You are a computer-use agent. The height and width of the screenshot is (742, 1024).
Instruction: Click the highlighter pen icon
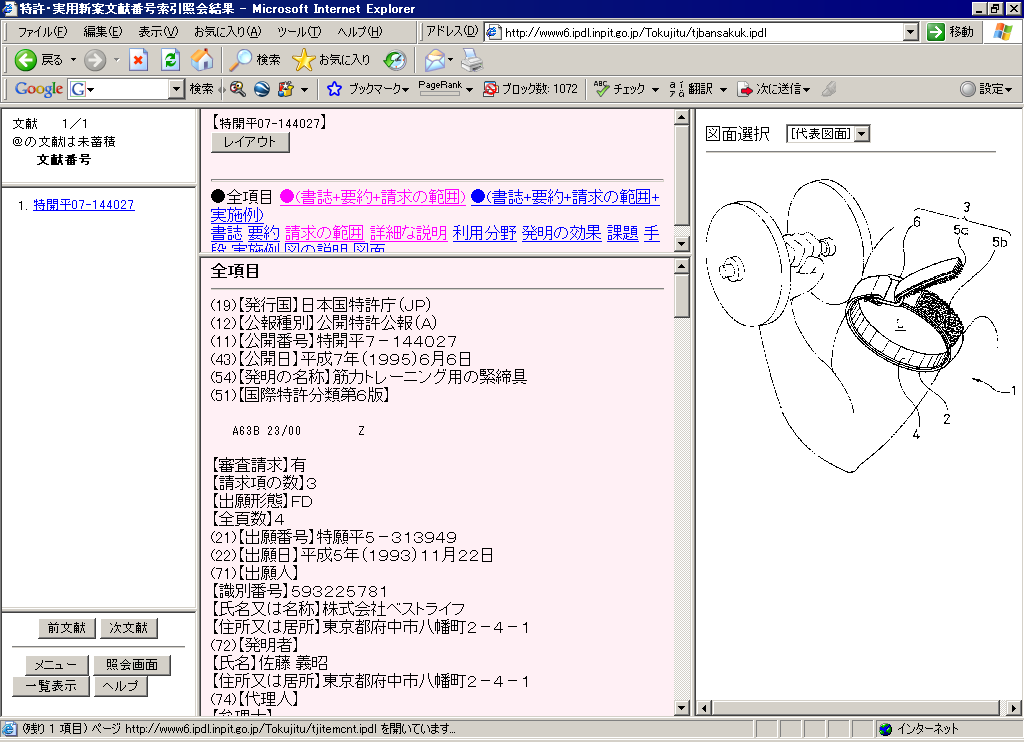click(829, 89)
